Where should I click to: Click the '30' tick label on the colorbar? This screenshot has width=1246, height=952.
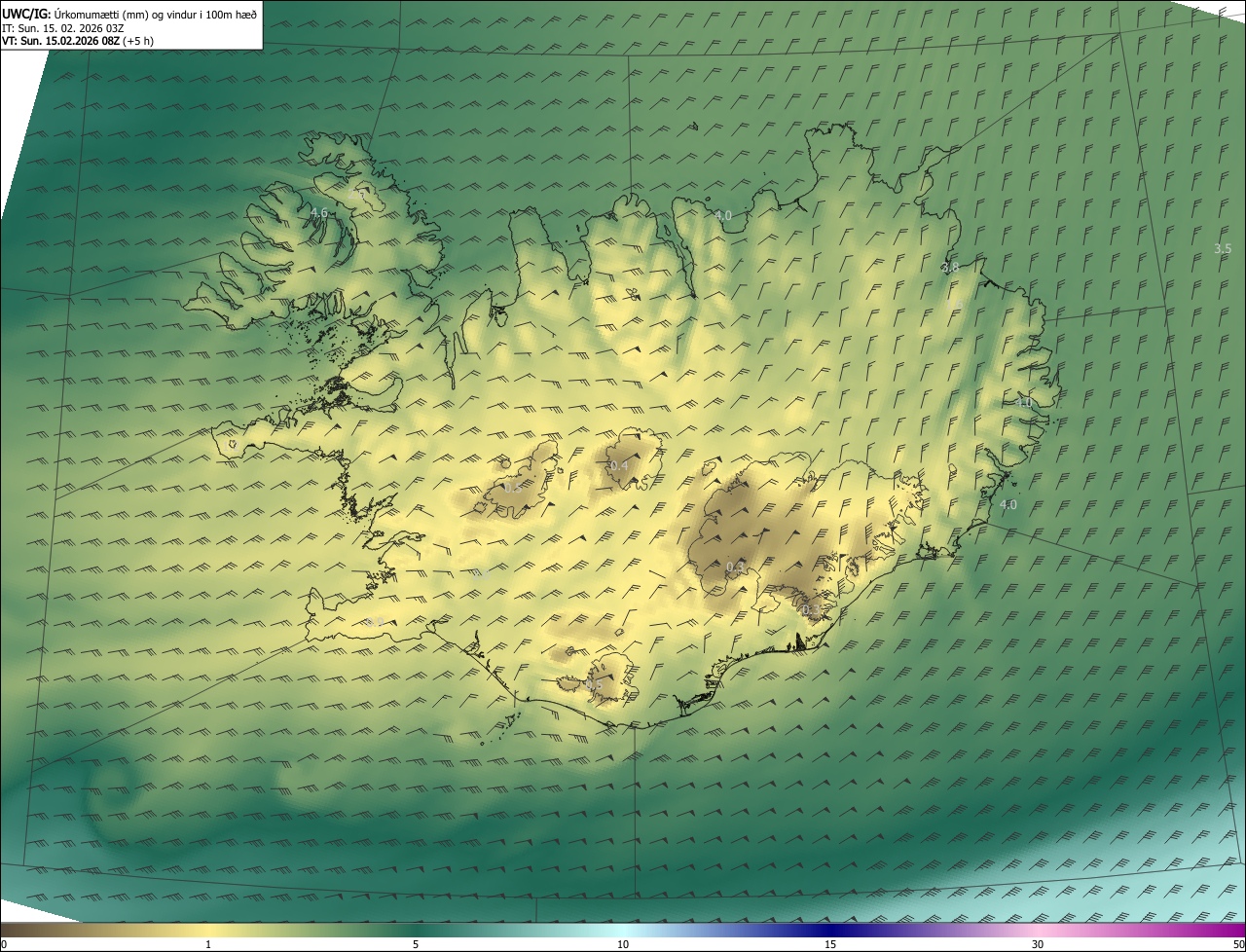[1038, 944]
